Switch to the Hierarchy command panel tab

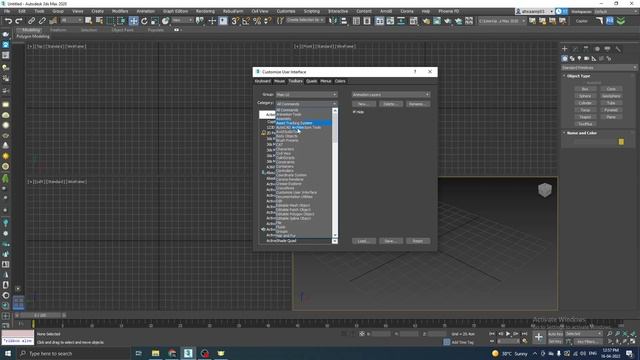[x=586, y=49]
